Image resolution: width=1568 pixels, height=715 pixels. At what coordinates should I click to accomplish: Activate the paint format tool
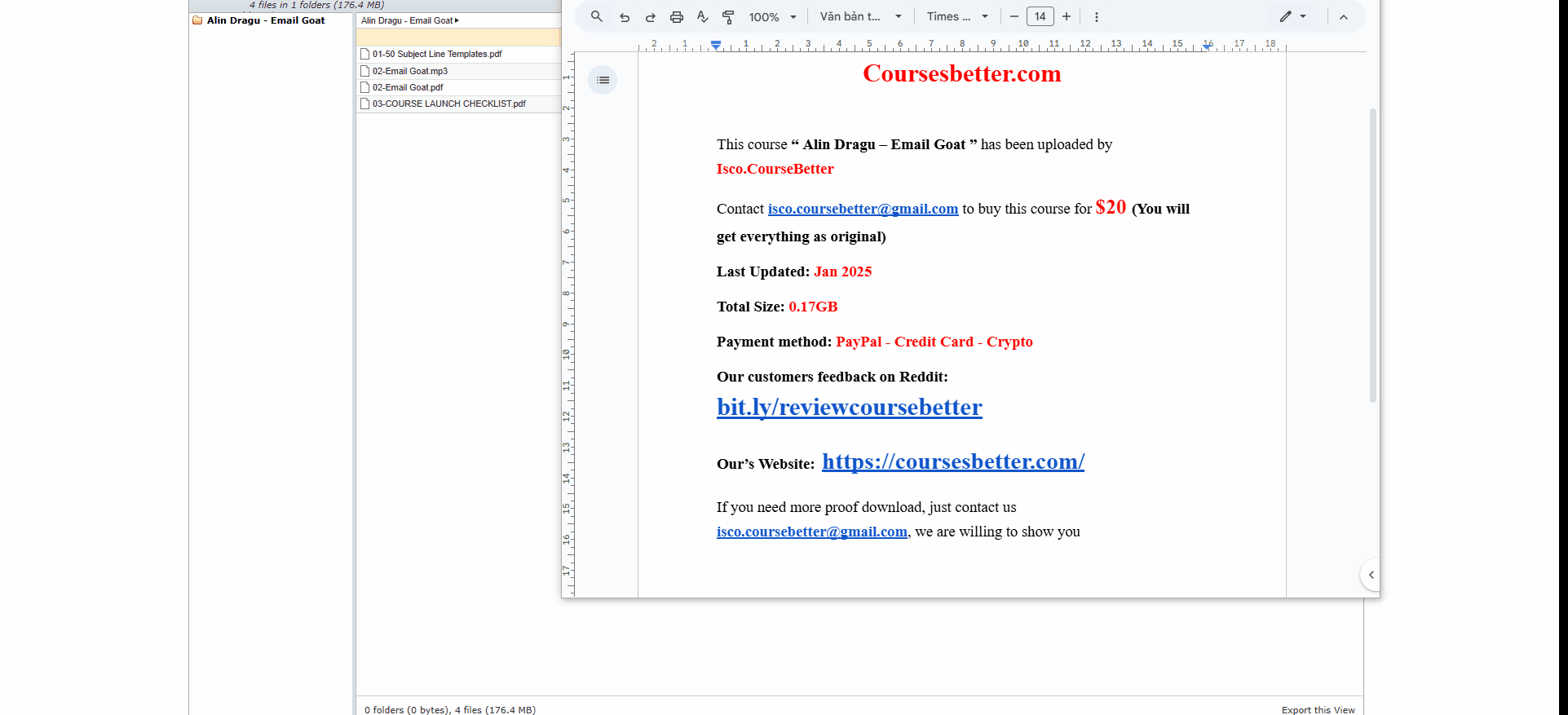click(x=729, y=17)
